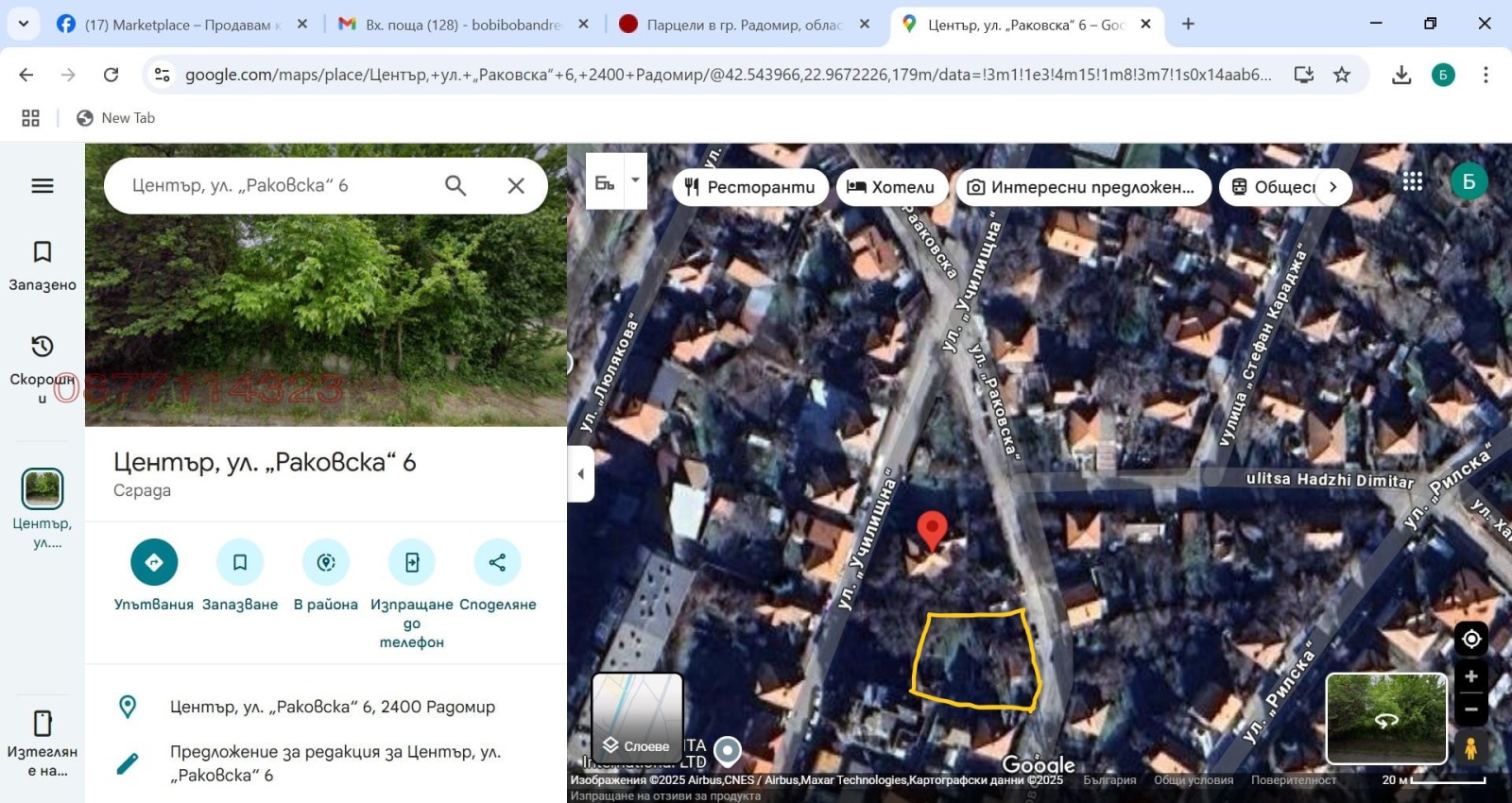1512x803 pixels.
Task: Zoom in the map with plus button
Action: click(x=1470, y=676)
